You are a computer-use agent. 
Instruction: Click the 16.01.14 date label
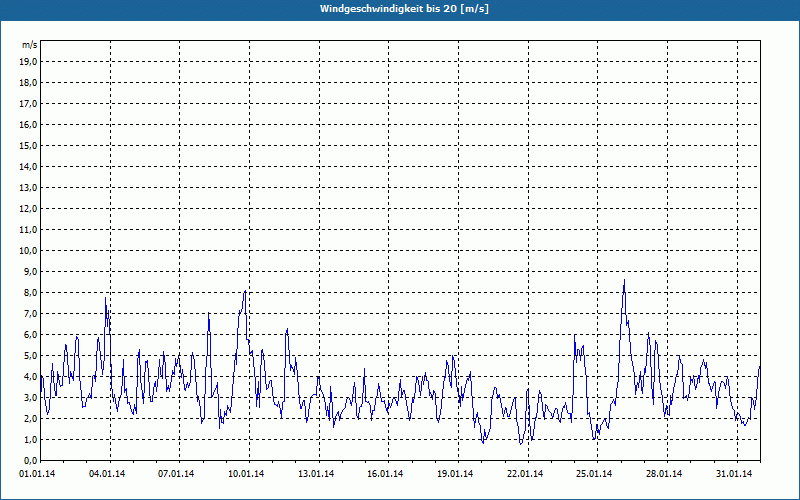(x=385, y=474)
